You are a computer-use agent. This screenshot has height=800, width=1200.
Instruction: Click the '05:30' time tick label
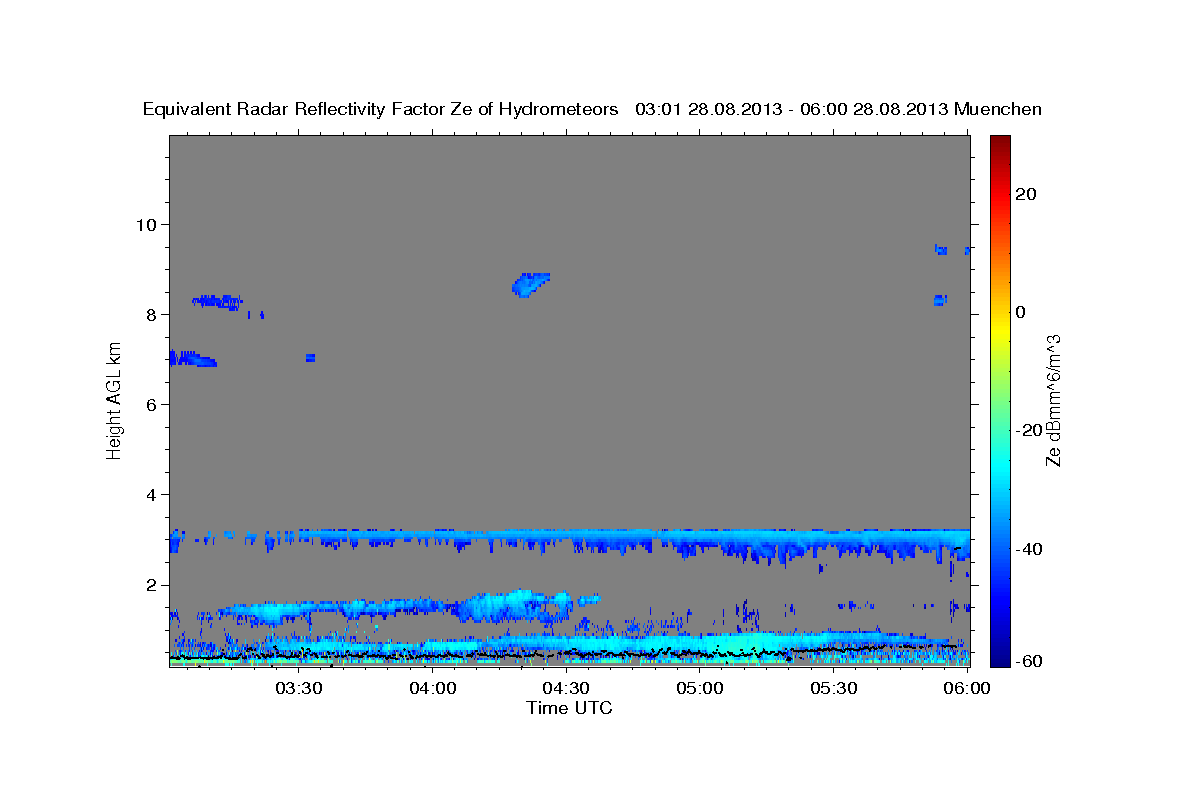(834, 689)
